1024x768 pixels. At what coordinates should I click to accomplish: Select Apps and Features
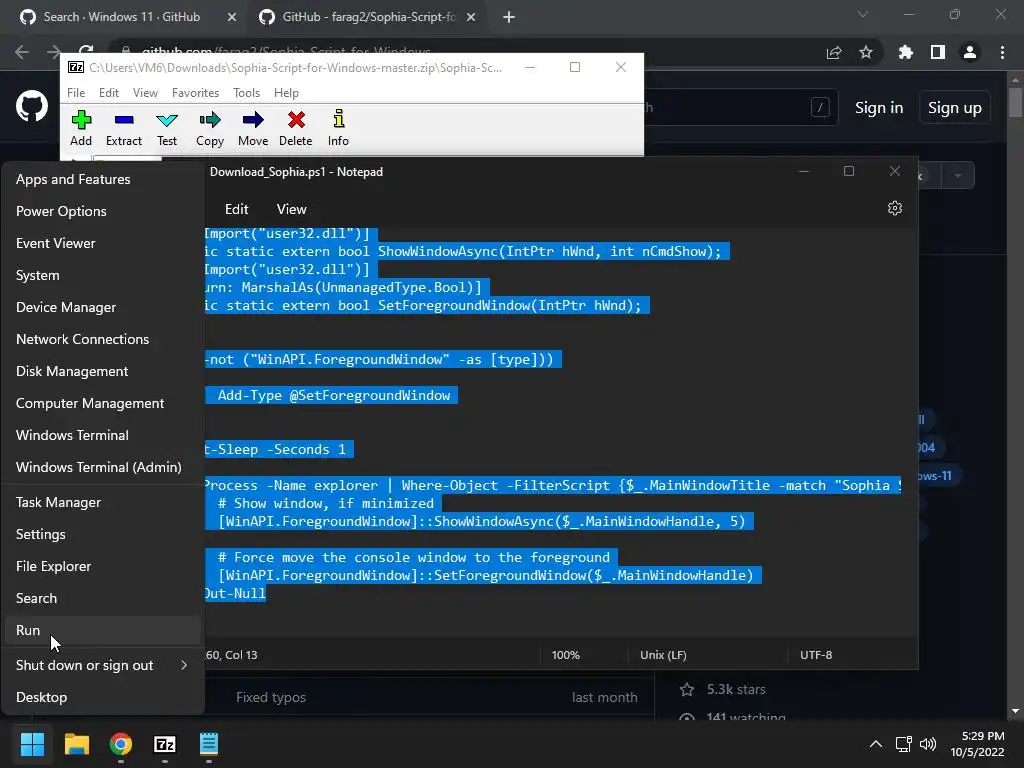pos(103,179)
